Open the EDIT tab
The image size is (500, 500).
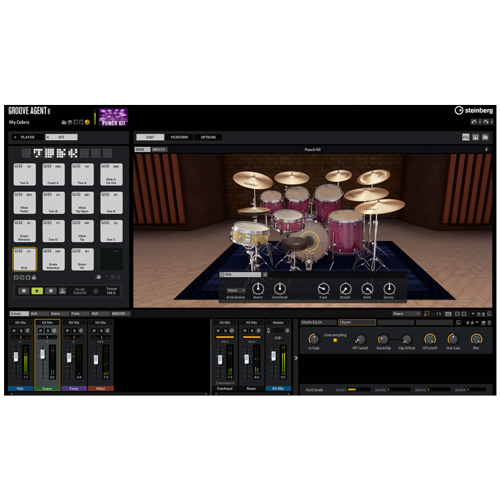coord(150,137)
